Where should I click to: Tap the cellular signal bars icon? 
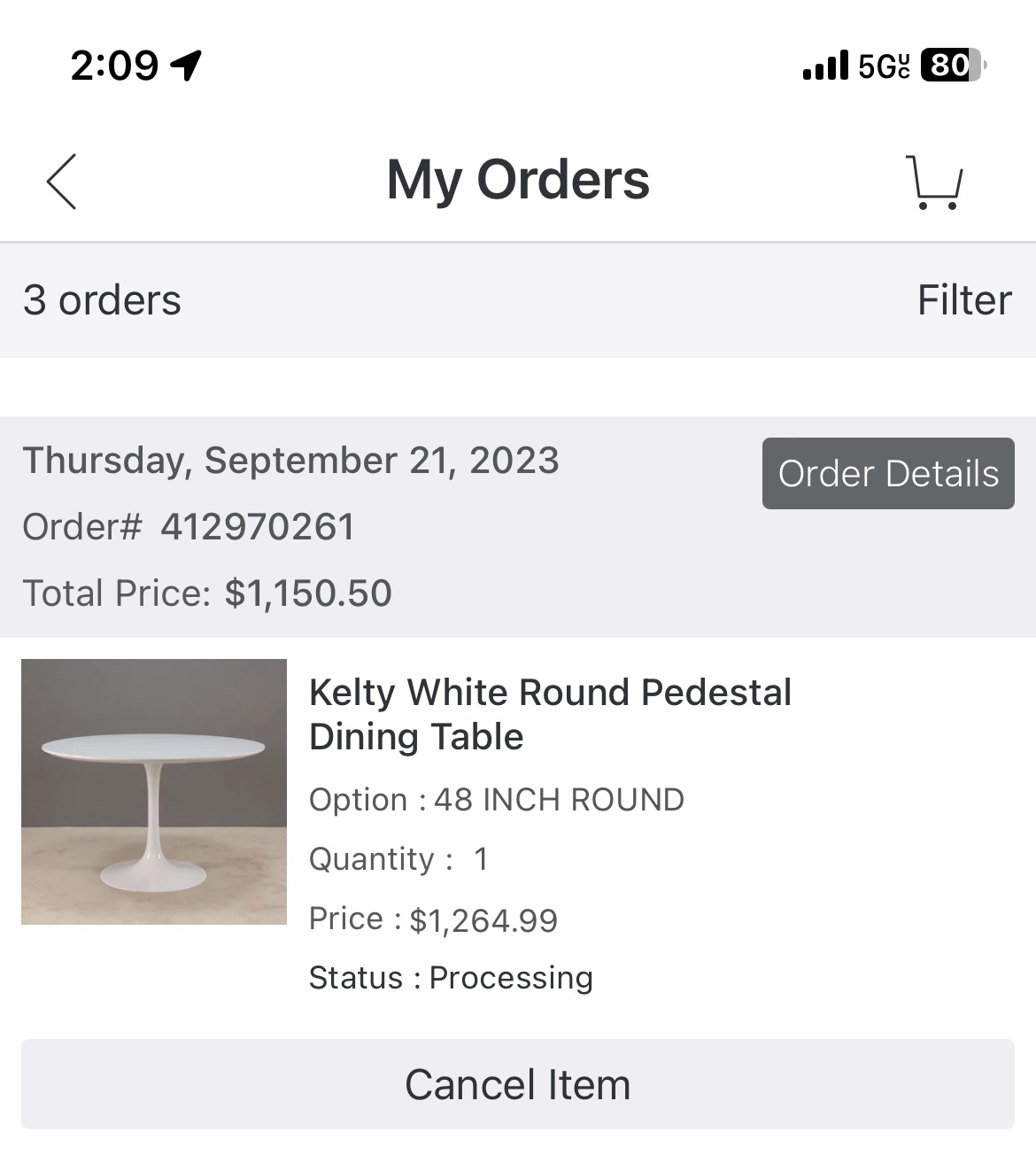point(825,66)
